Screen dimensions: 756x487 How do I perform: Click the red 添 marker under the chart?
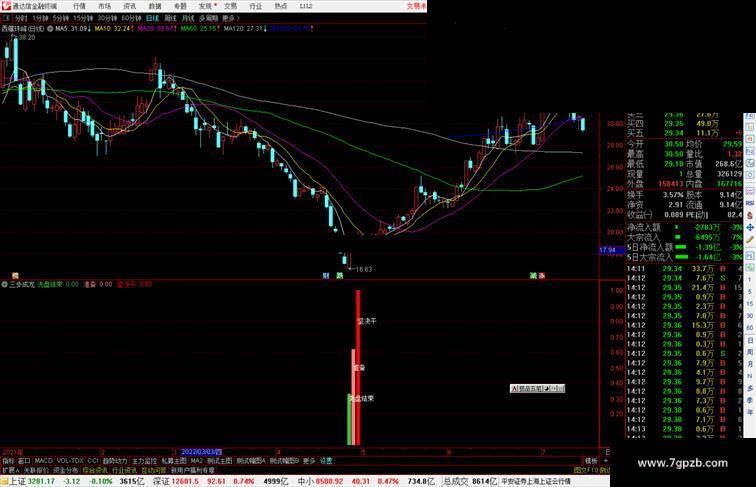[542, 276]
